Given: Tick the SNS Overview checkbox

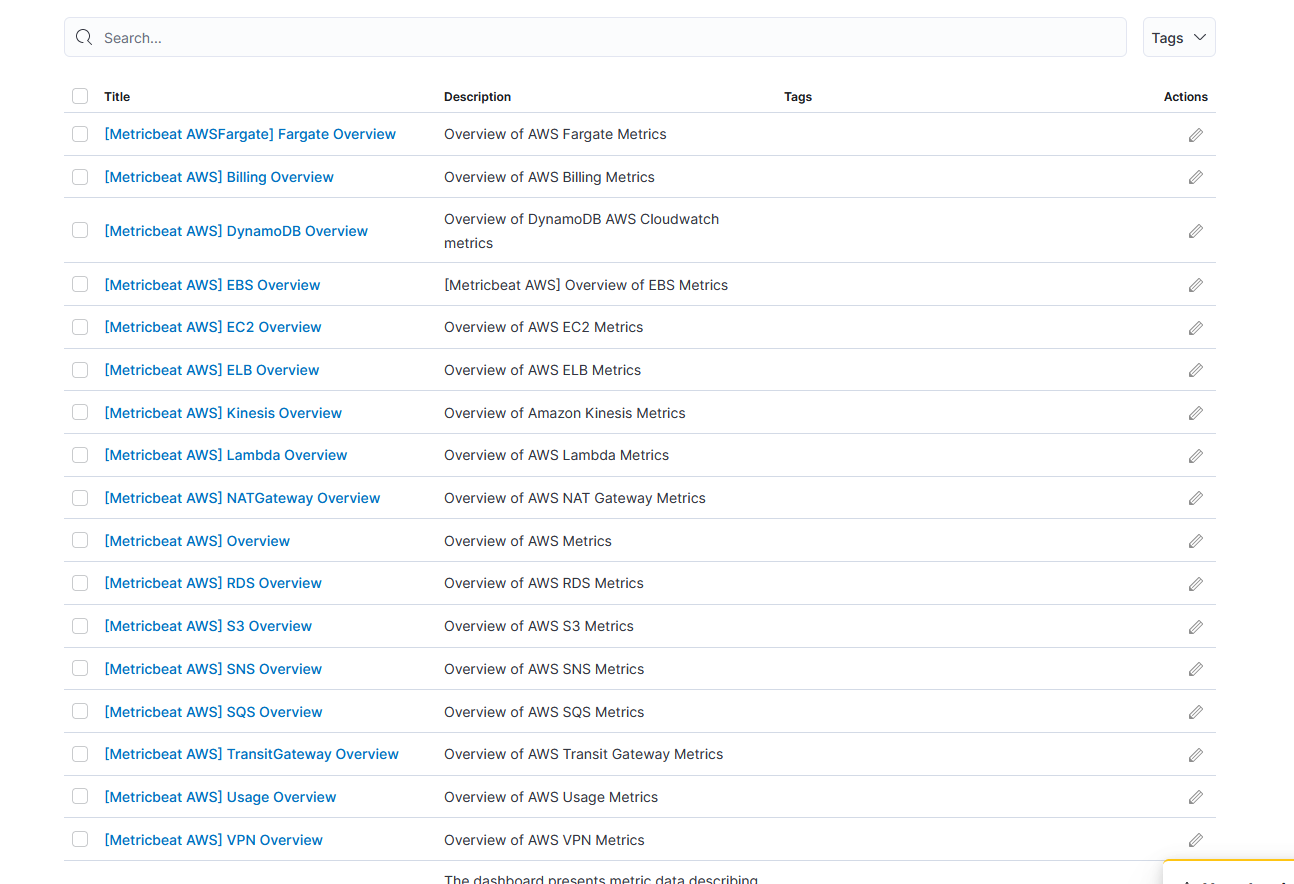Looking at the screenshot, I should pos(80,668).
